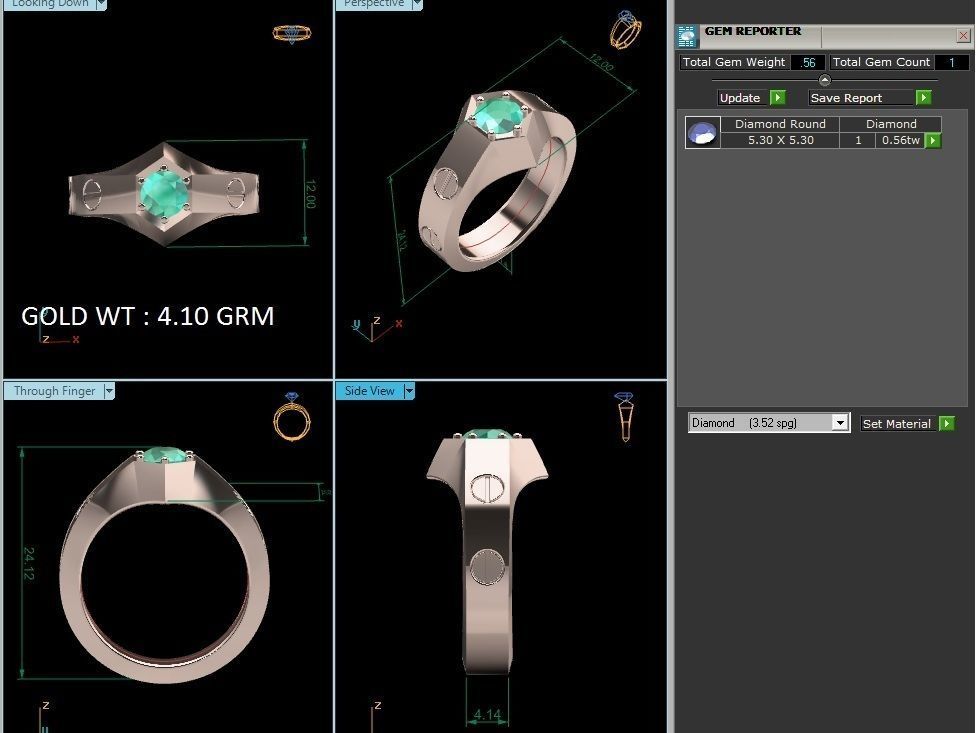Run the green Update arrow
The image size is (977, 733).
click(x=778, y=98)
